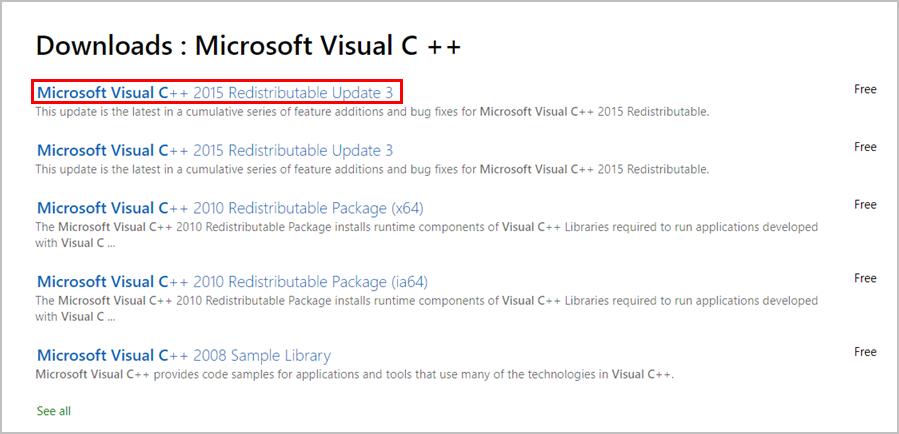Click Free label beside the ia64 package
Screen dimensions: 899x434
click(x=865, y=278)
